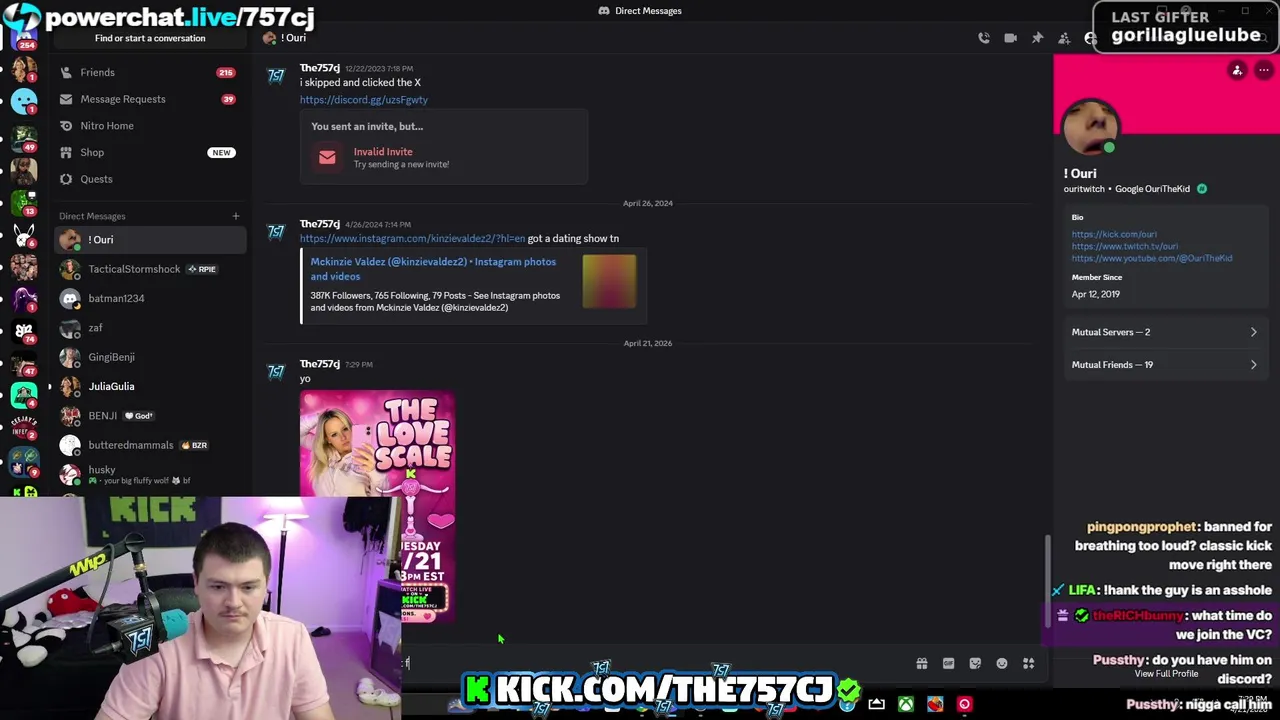1280x720 pixels.
Task: Open DM with GingiBenji
Action: tap(150, 357)
